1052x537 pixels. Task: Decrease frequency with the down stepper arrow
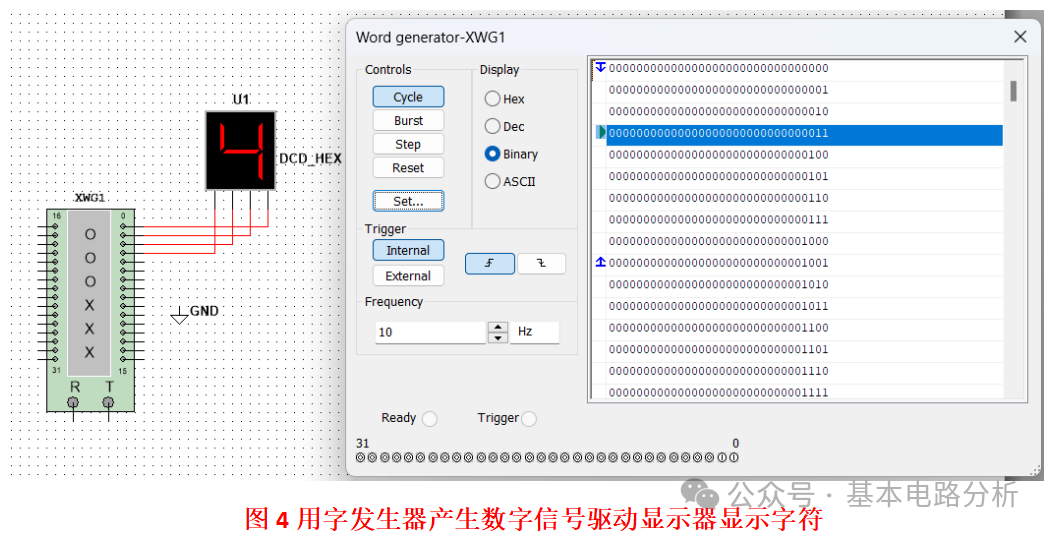(x=497, y=338)
